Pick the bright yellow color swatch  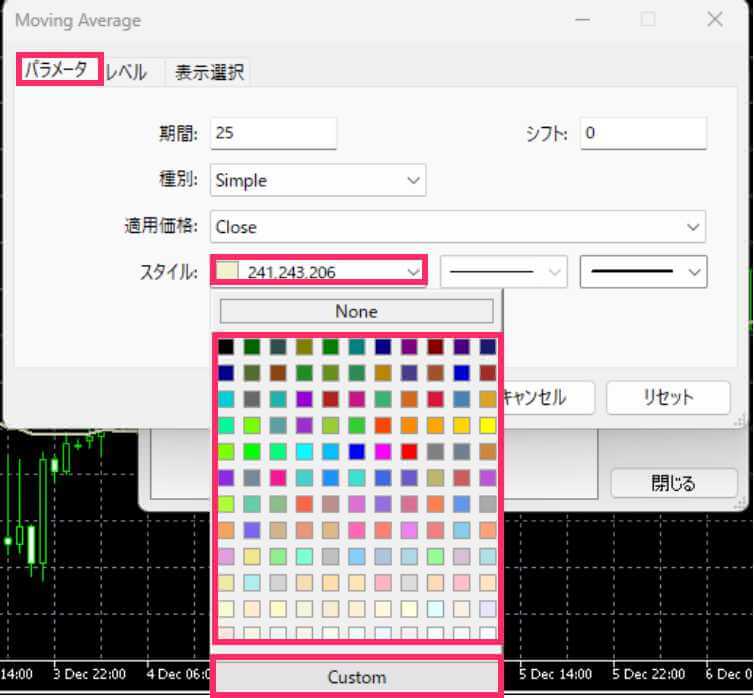click(487, 425)
